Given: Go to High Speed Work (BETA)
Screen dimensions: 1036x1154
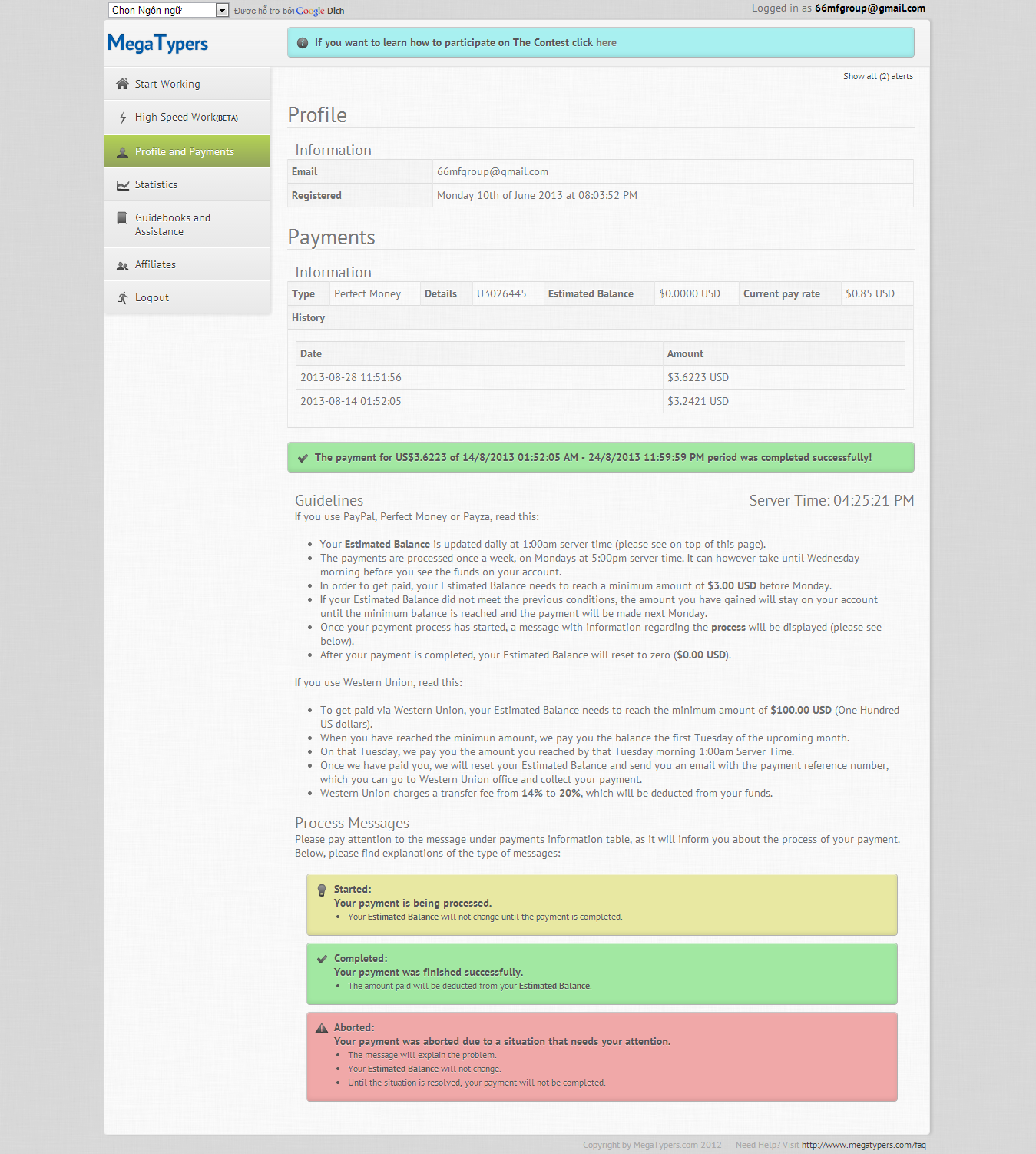Looking at the screenshot, I should (187, 118).
